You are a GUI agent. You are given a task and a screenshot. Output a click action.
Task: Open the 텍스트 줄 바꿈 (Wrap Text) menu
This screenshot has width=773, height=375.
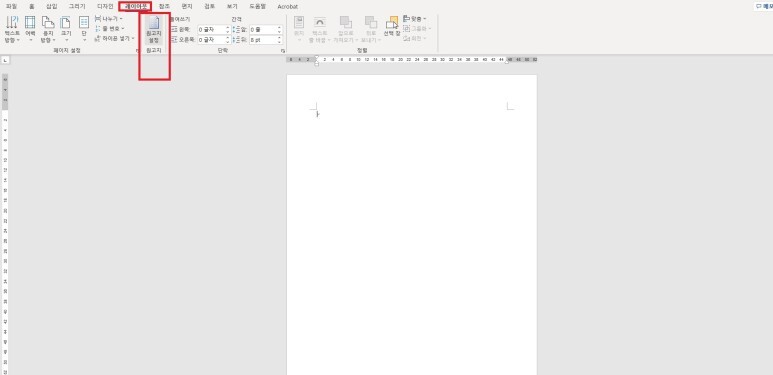(x=319, y=29)
